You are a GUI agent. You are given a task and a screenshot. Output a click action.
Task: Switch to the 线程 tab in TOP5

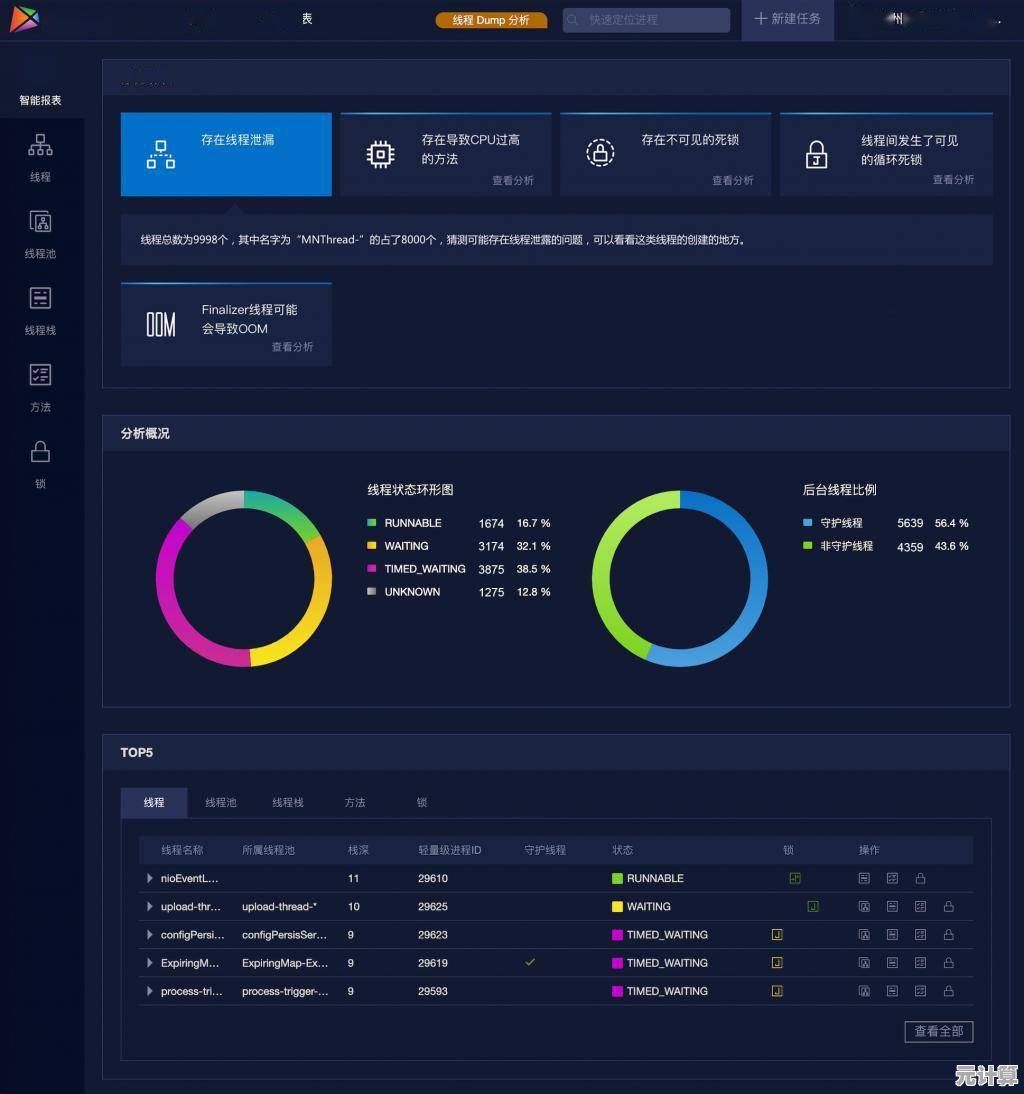[154, 802]
